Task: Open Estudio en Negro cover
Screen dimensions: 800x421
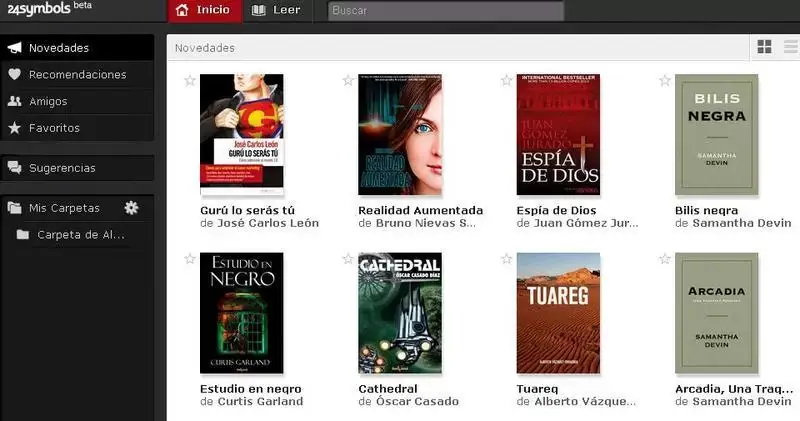Action: 242,313
